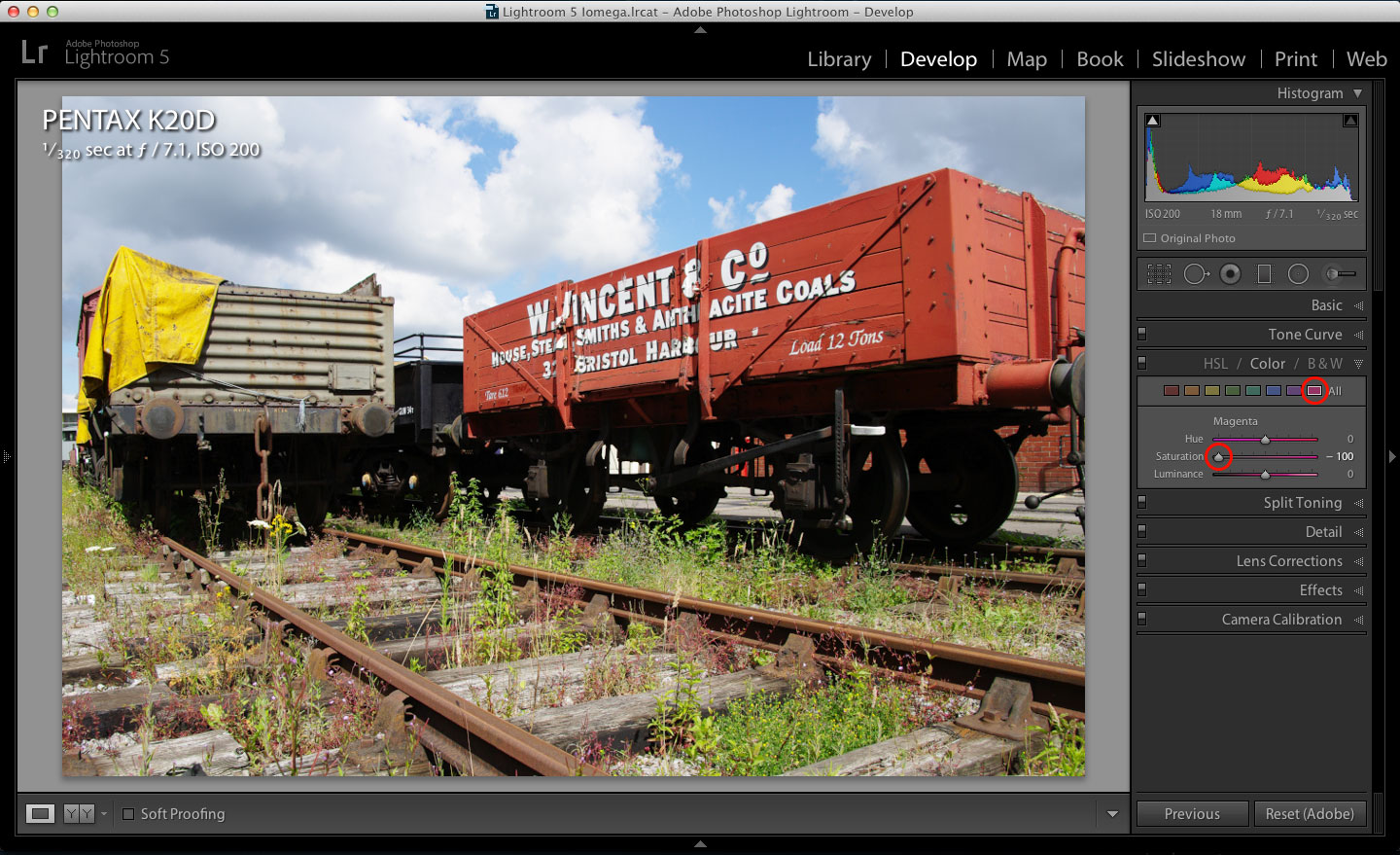1400x855 pixels.
Task: Collapse the HSL / Color / B&W panel triangle
Action: [x=1358, y=364]
